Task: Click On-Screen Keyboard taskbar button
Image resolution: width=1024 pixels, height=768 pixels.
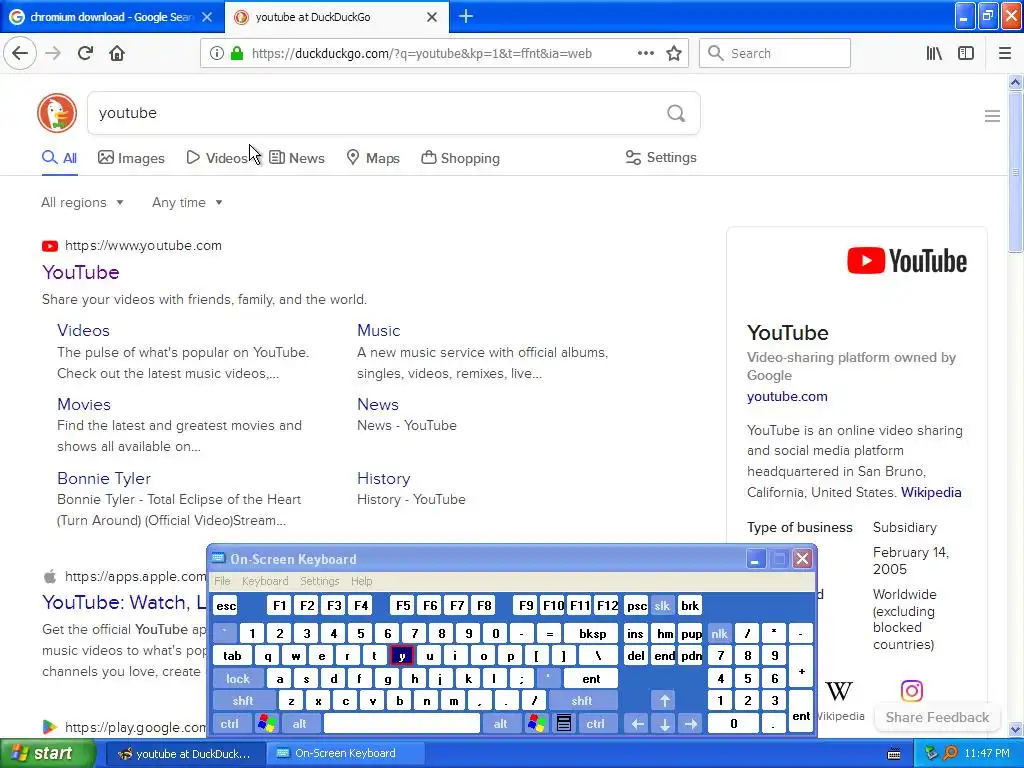Action: (345, 754)
